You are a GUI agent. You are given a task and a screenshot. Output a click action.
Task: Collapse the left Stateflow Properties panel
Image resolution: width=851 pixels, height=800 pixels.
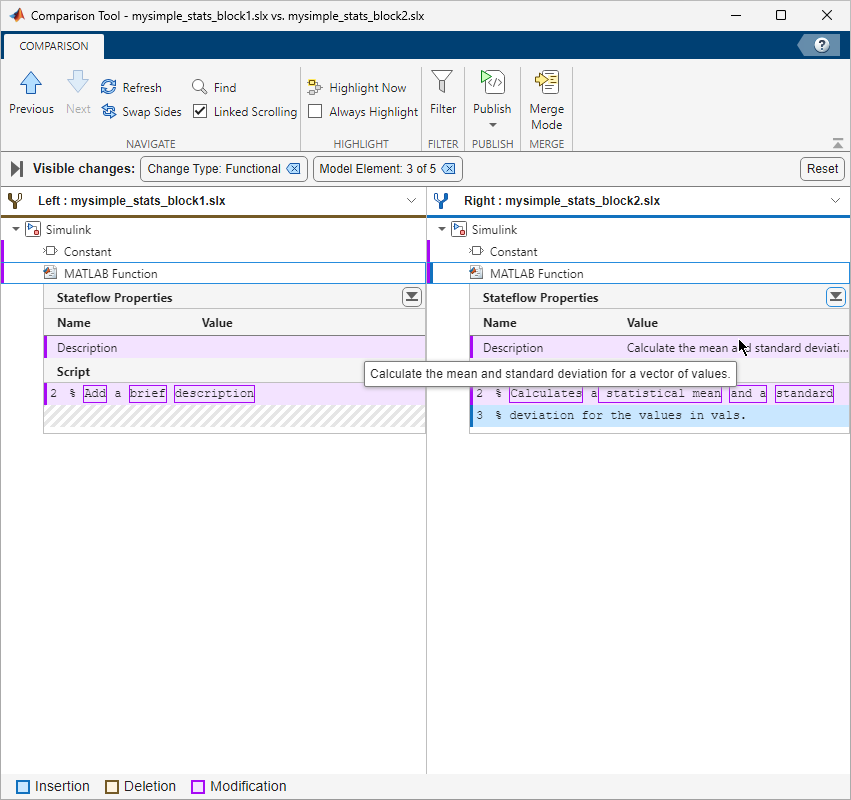411,297
